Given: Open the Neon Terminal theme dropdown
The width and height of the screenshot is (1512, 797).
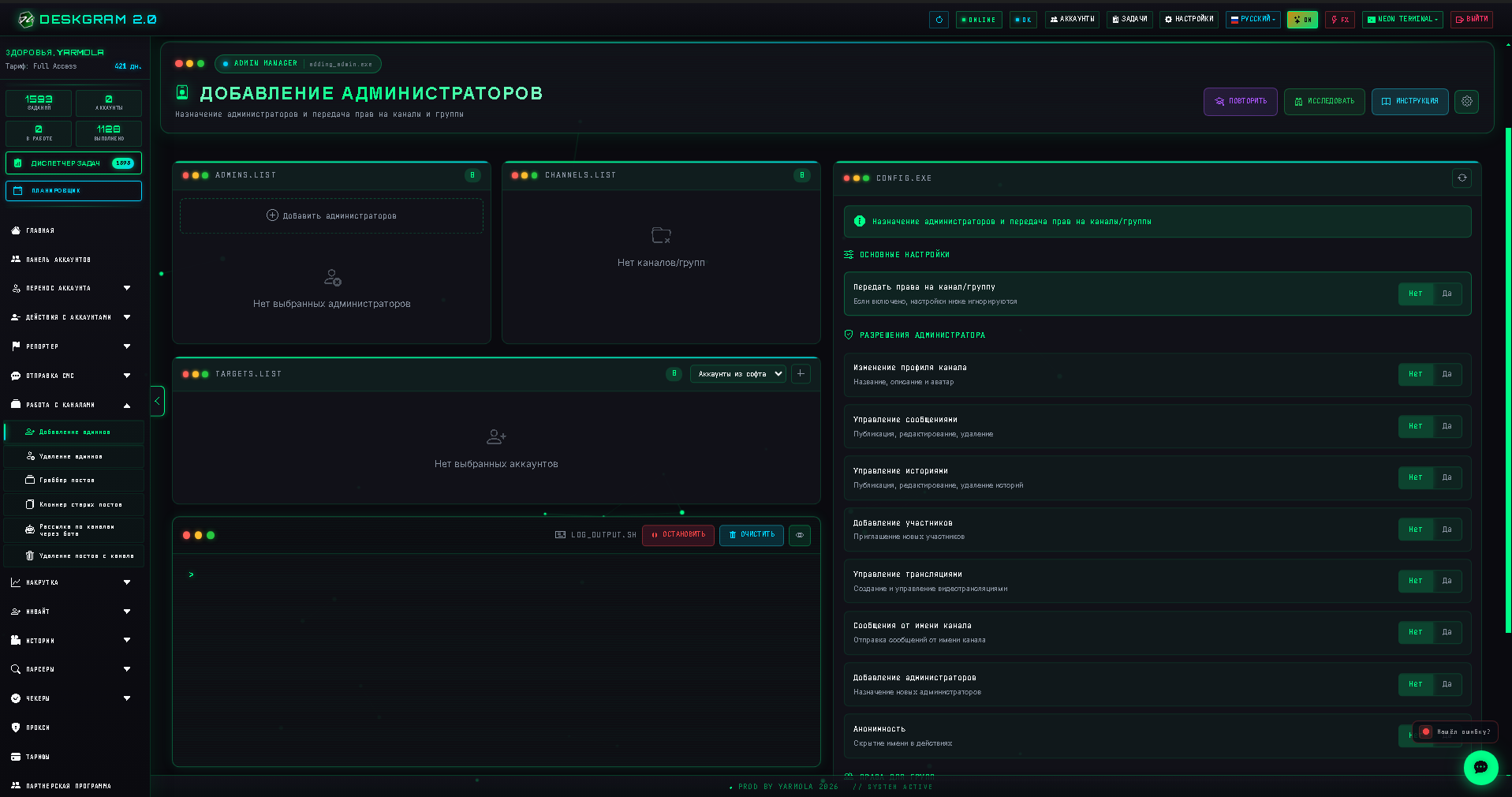Looking at the screenshot, I should pos(1402,20).
